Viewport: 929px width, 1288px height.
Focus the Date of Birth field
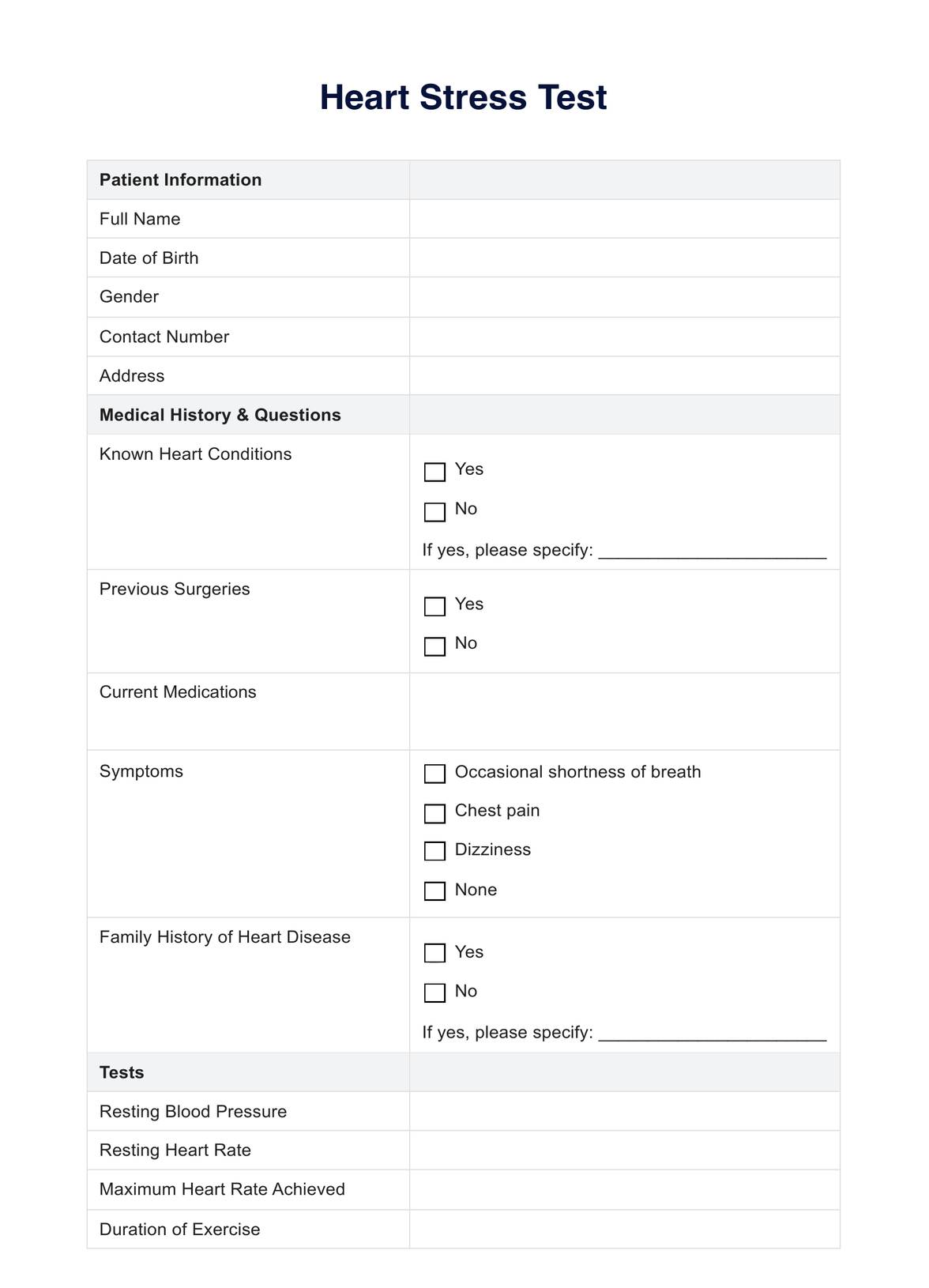(x=624, y=258)
